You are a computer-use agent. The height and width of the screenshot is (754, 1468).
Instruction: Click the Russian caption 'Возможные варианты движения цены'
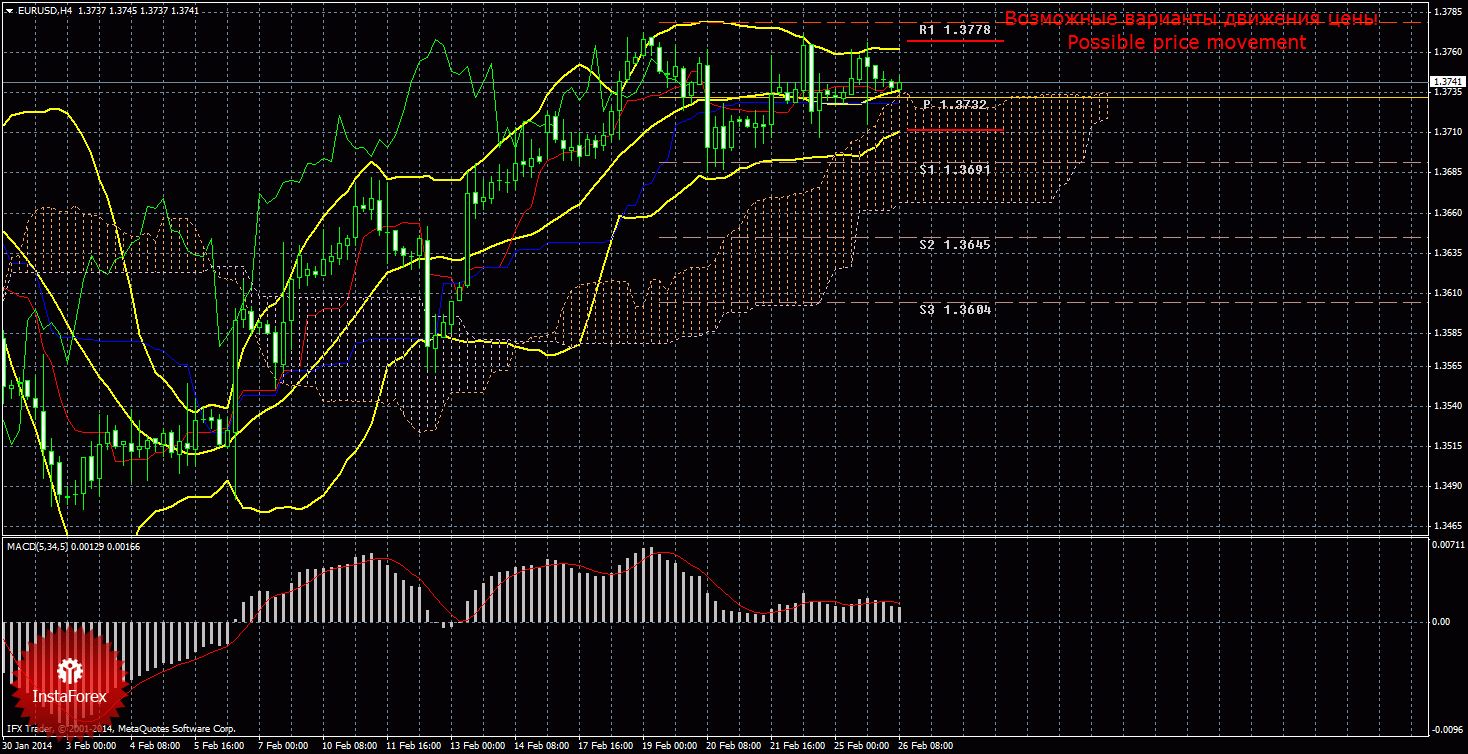[x=1191, y=19]
